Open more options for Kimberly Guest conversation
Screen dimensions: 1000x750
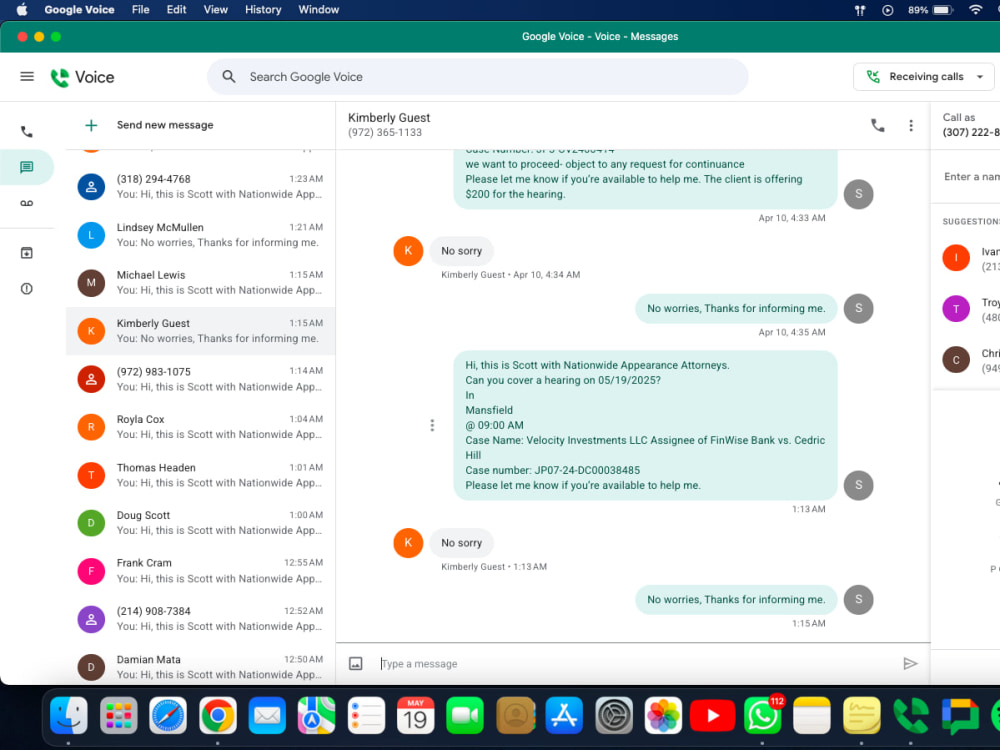coord(911,125)
